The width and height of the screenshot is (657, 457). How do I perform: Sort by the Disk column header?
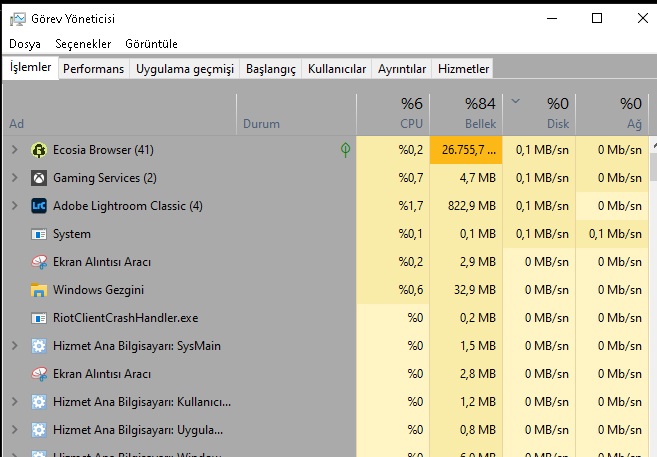539,114
